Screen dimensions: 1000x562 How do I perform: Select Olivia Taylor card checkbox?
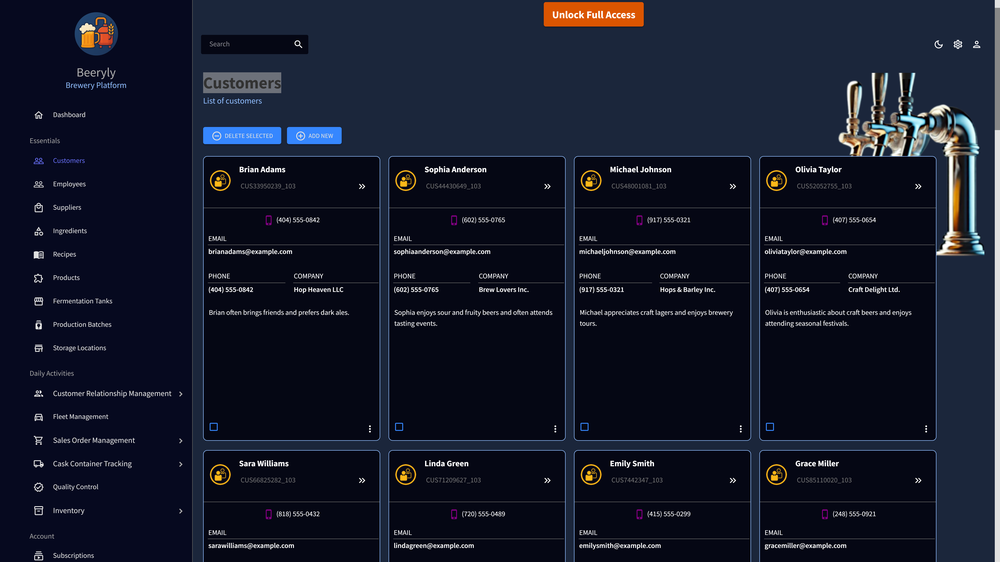[x=770, y=427]
